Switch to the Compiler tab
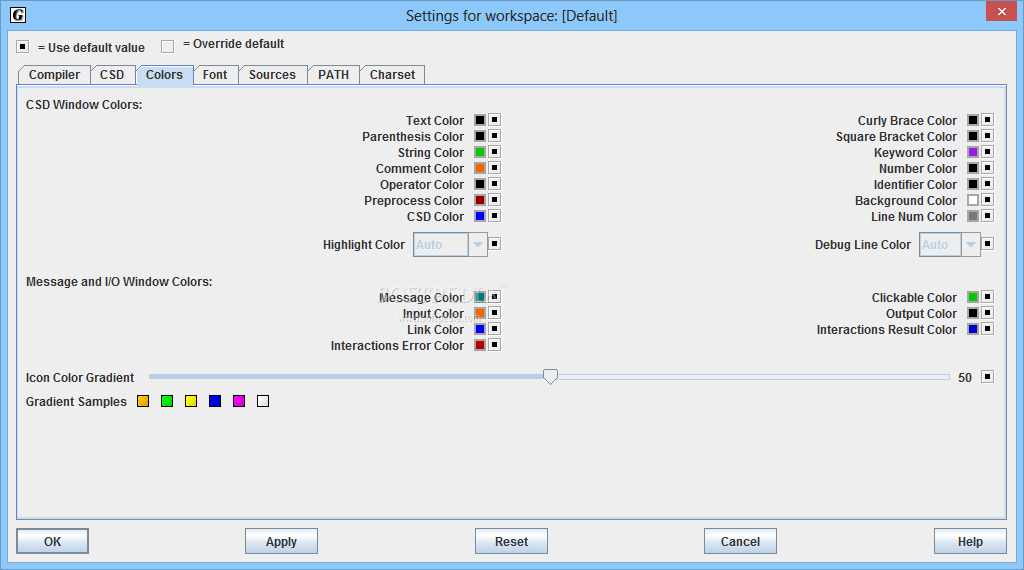Viewport: 1024px width, 570px height. (54, 75)
